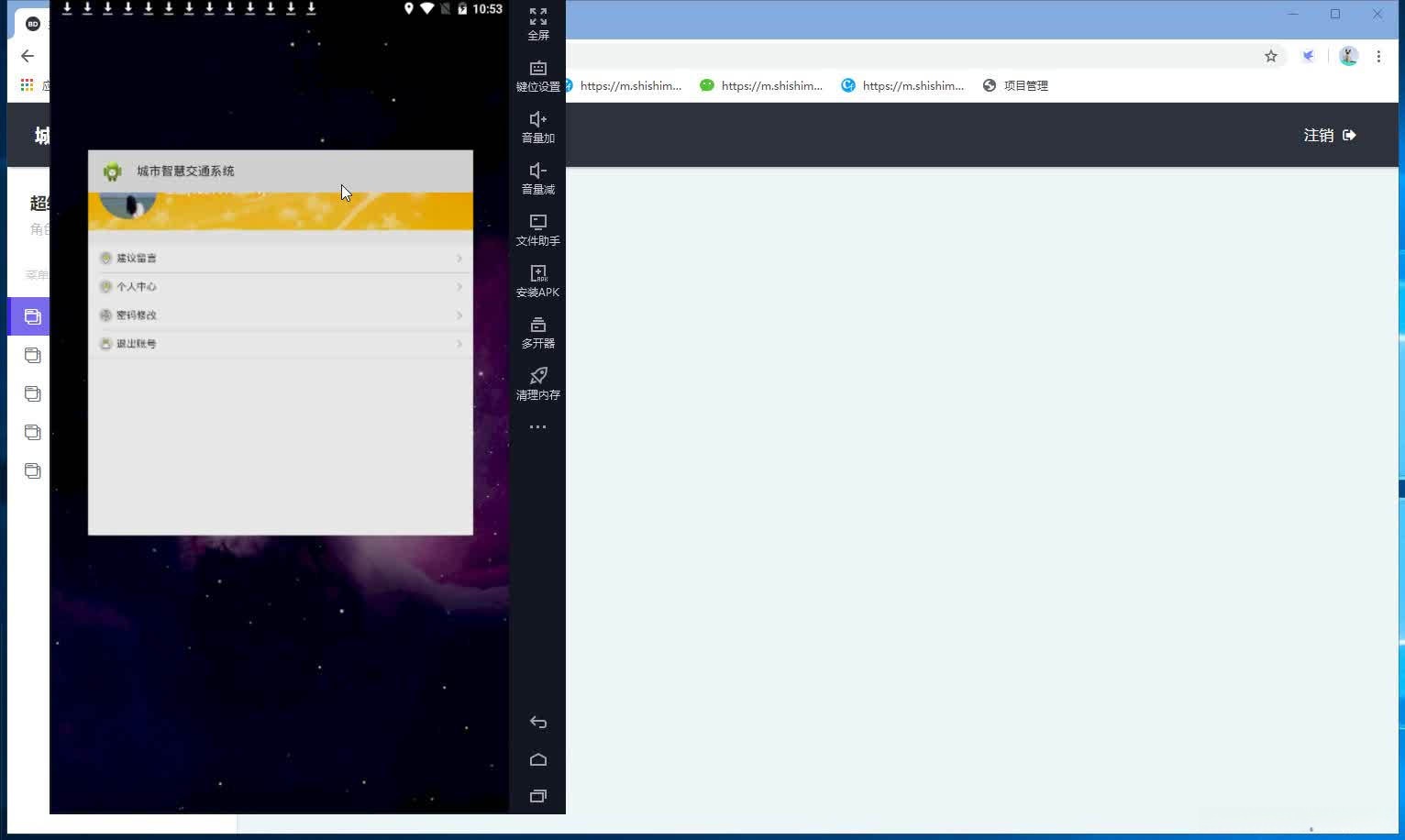Increase emulator volume (音量加)
This screenshot has height=840, width=1405.
538,127
